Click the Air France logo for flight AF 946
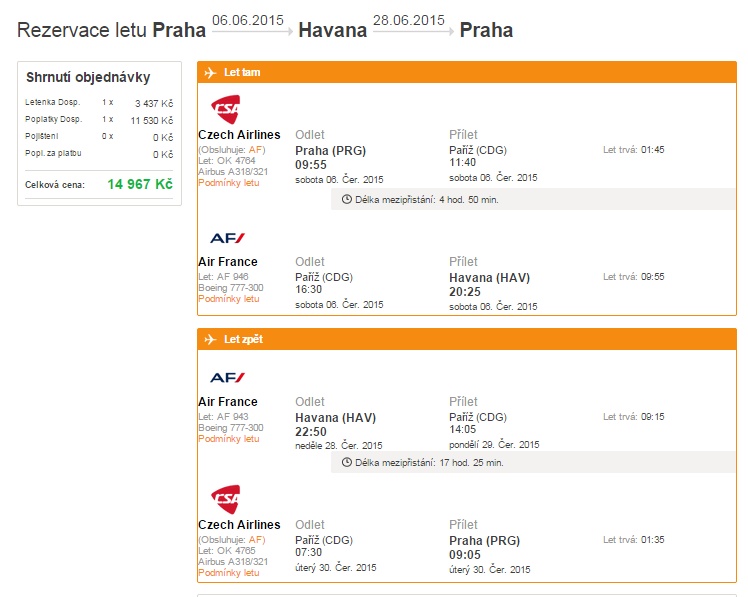This screenshot has width=748, height=597. (x=227, y=238)
